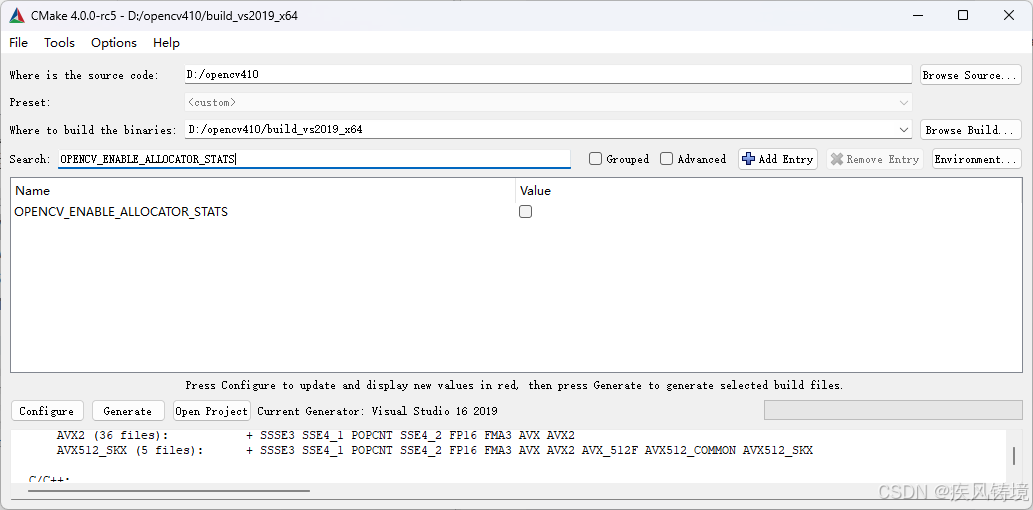Image resolution: width=1033 pixels, height=510 pixels.
Task: Minimize the CMake window
Action: (x=916, y=15)
